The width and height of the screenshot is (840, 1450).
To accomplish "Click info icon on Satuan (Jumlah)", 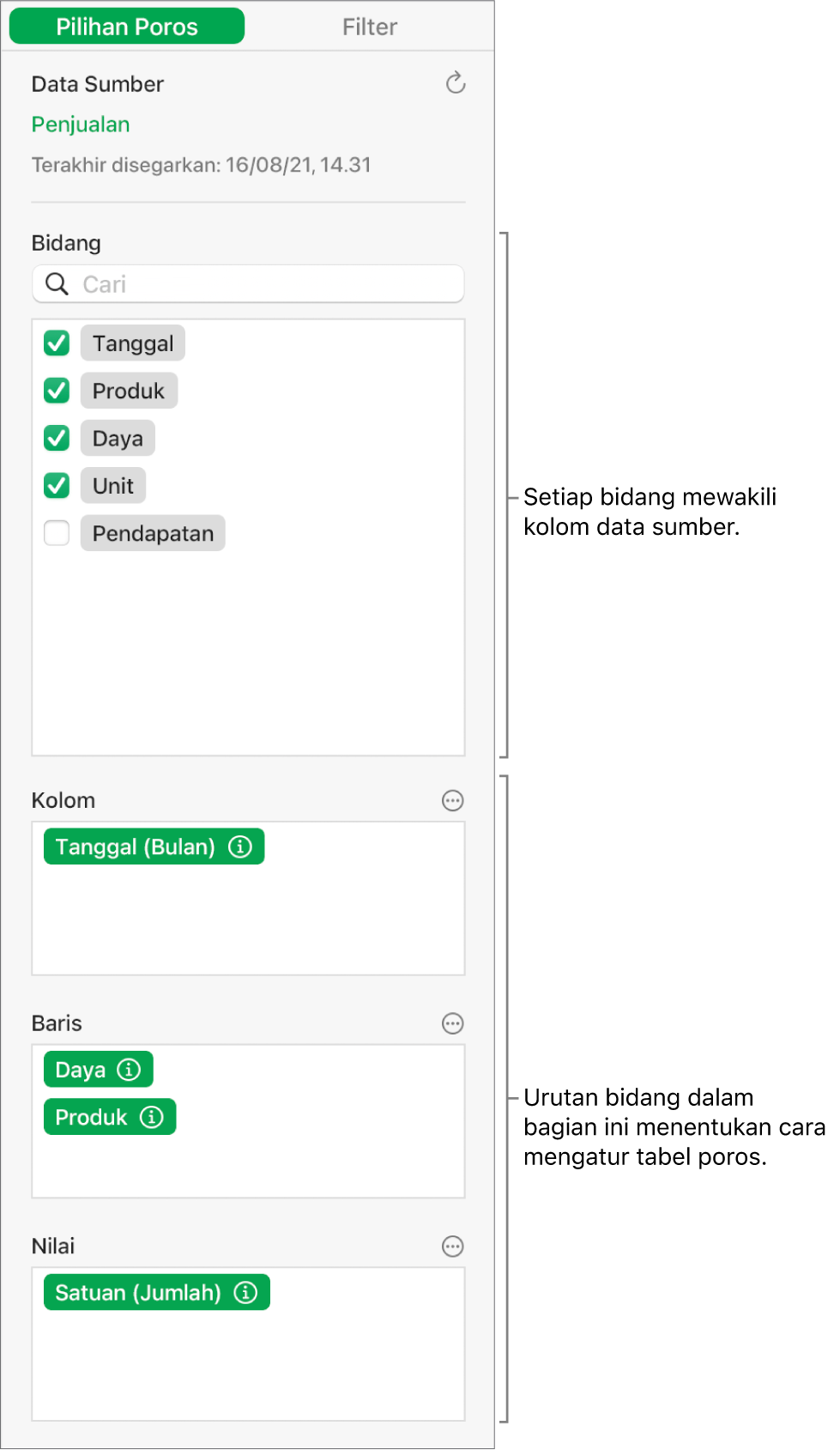I will click(x=245, y=1293).
